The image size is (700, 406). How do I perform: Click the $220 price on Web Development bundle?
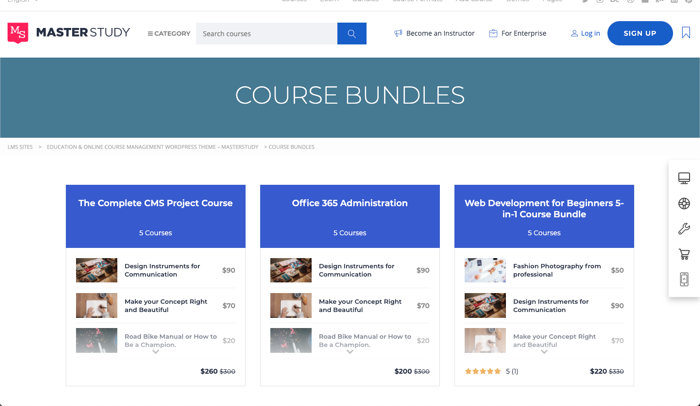(598, 371)
